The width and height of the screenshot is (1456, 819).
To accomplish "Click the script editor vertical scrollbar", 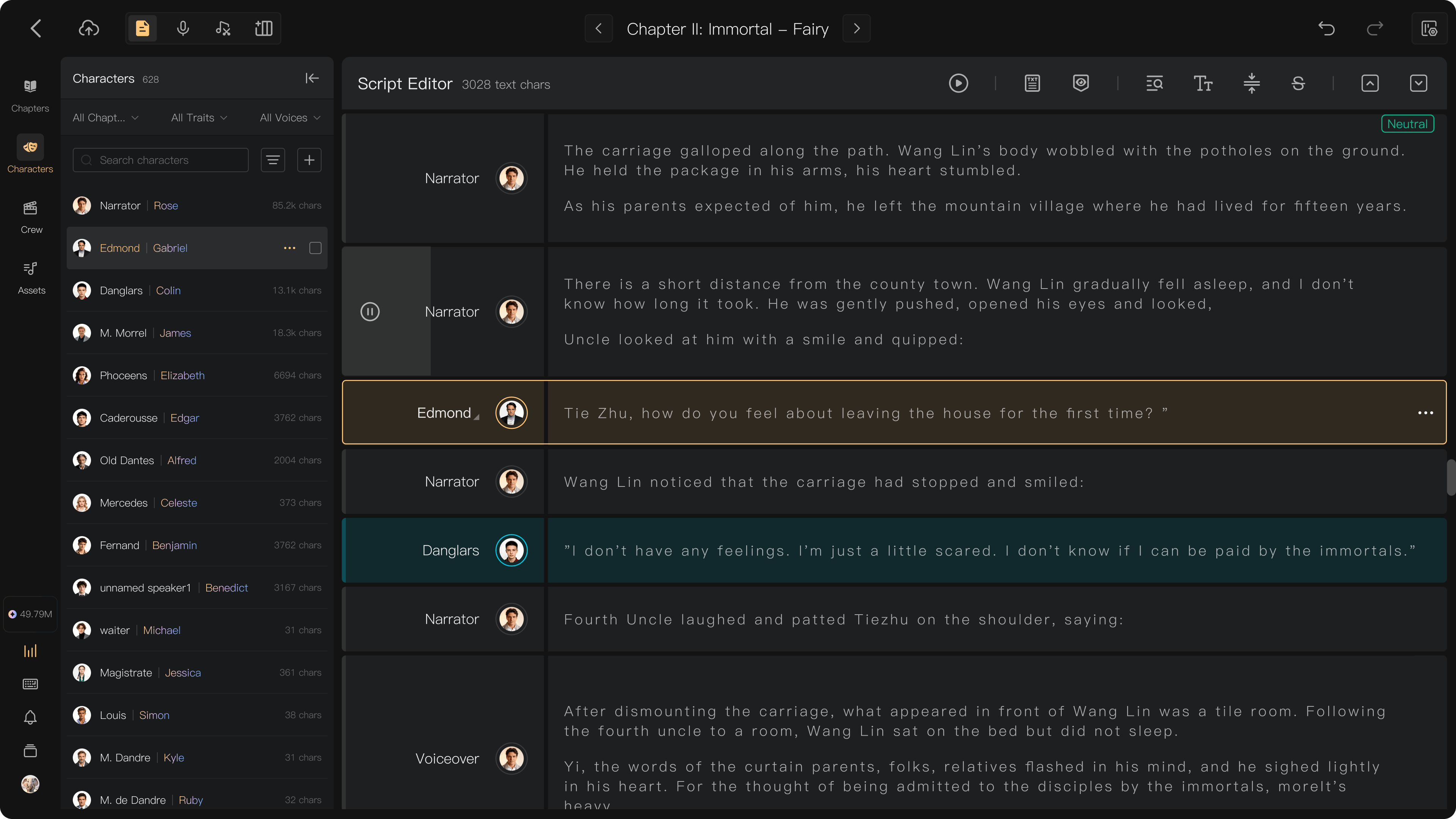I will click(1451, 478).
